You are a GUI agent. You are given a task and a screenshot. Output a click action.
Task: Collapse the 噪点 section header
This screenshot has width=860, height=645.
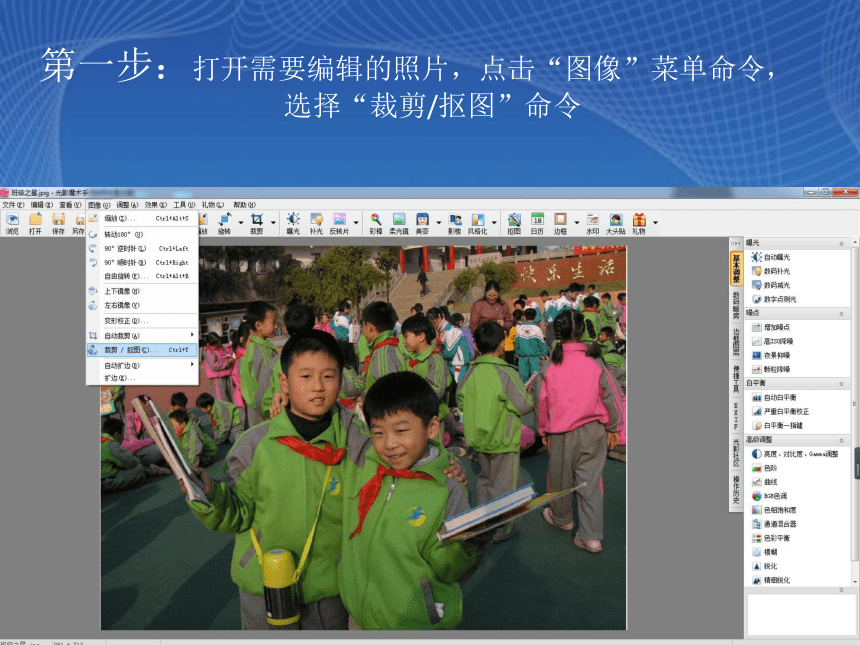point(841,314)
